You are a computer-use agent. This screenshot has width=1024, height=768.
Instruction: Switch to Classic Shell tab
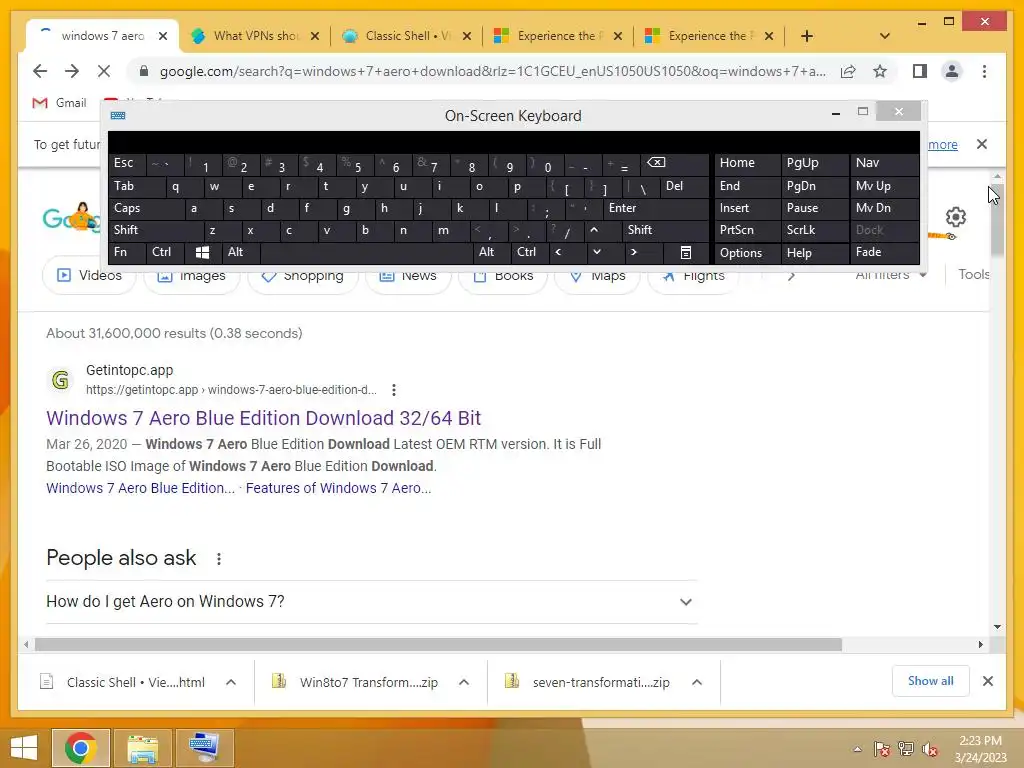[x=406, y=36]
